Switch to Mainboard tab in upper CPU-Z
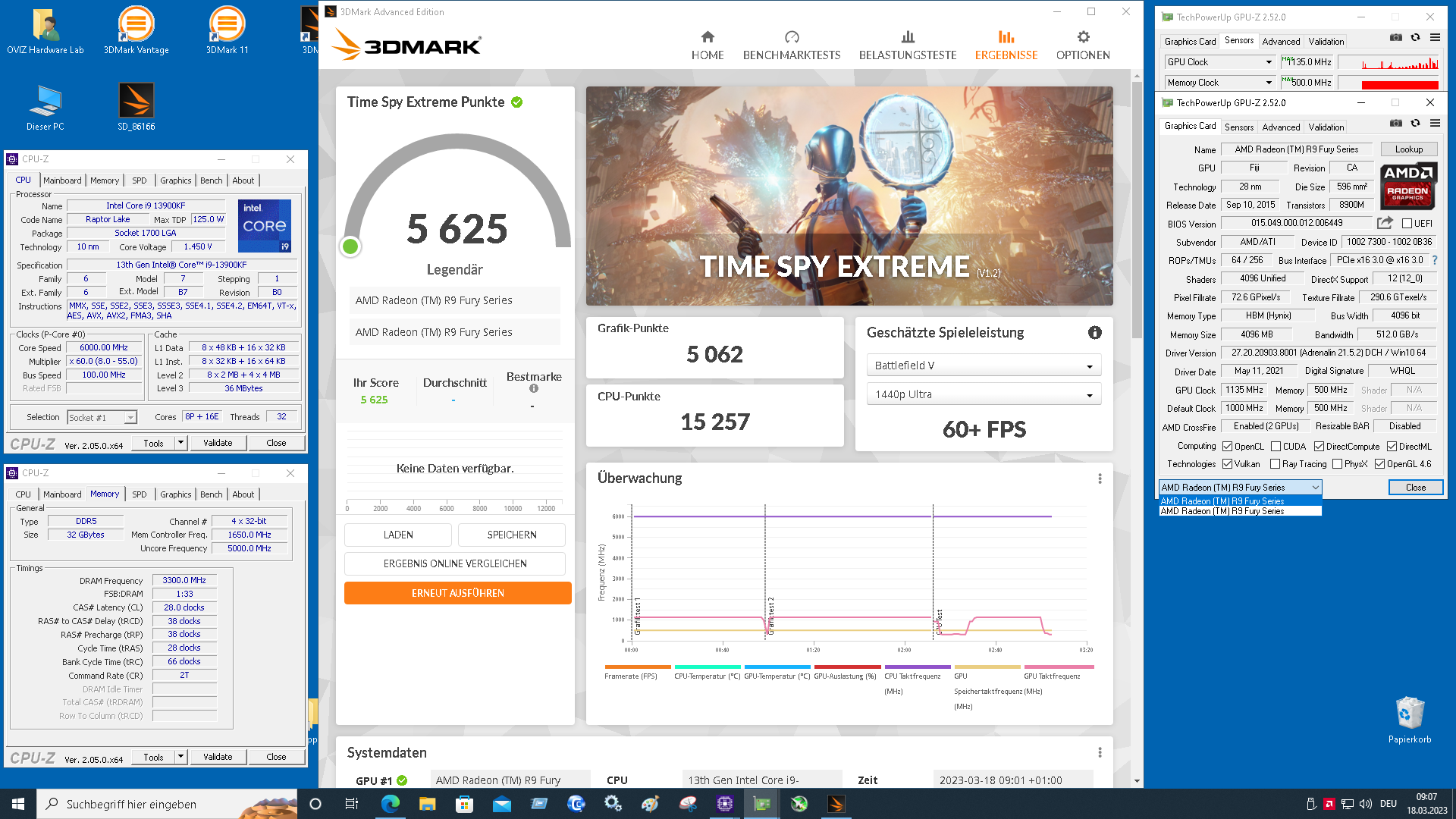The image size is (1456, 819). [62, 180]
